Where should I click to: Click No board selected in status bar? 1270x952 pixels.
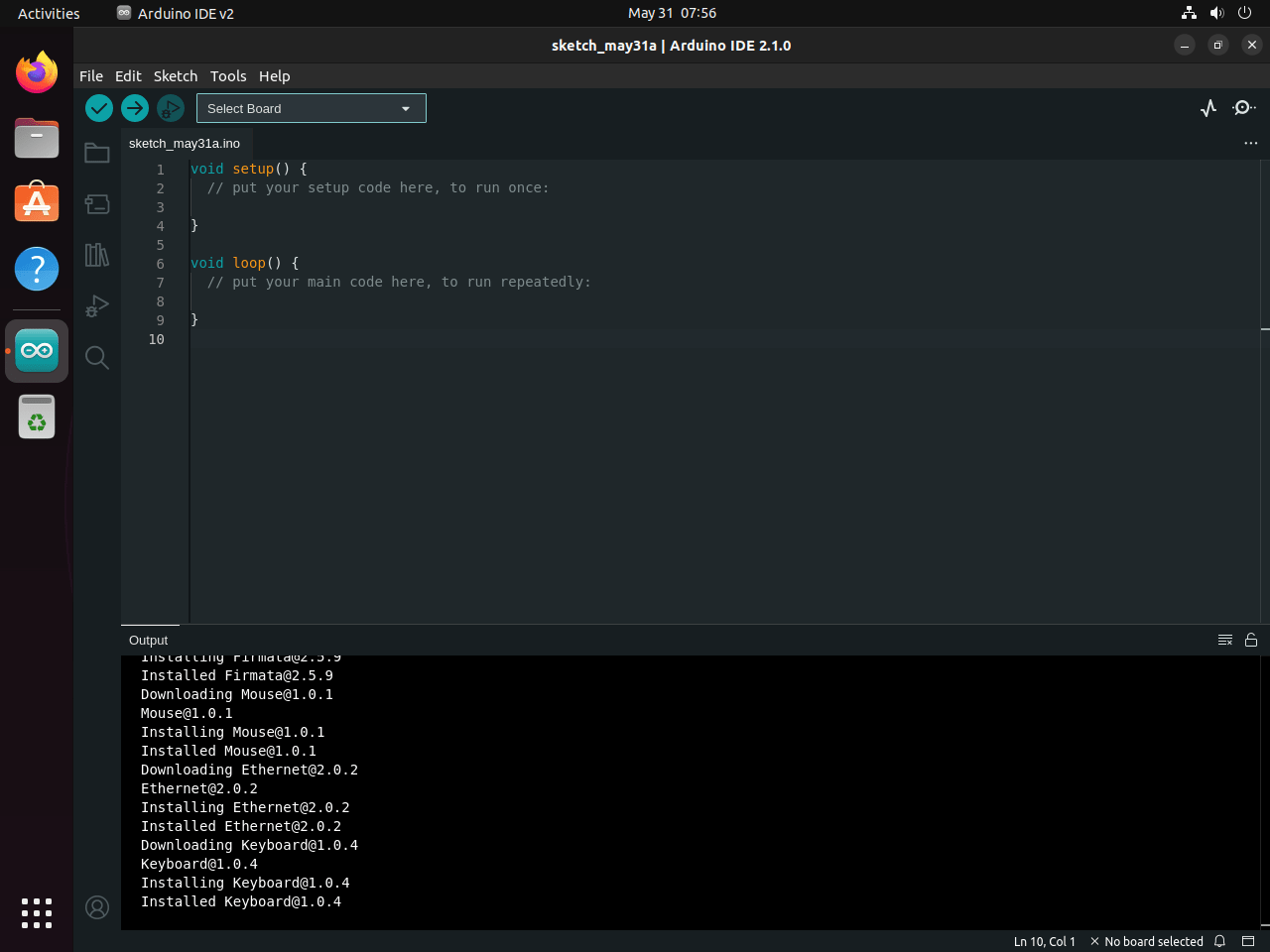(1155, 941)
